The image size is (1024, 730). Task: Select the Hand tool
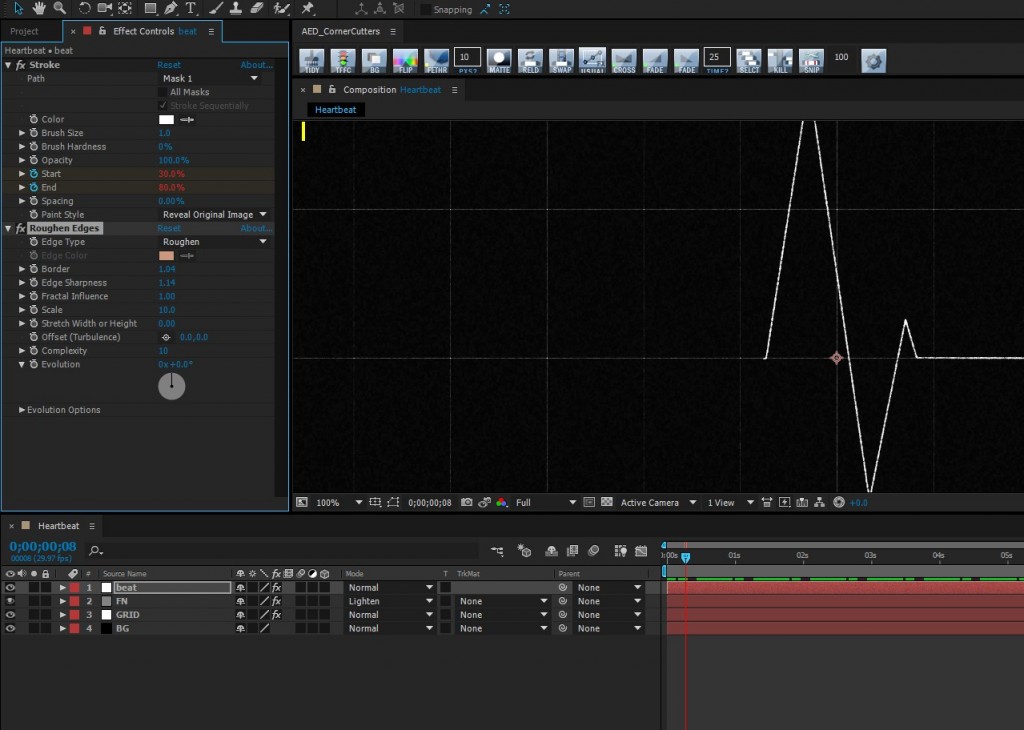click(39, 9)
